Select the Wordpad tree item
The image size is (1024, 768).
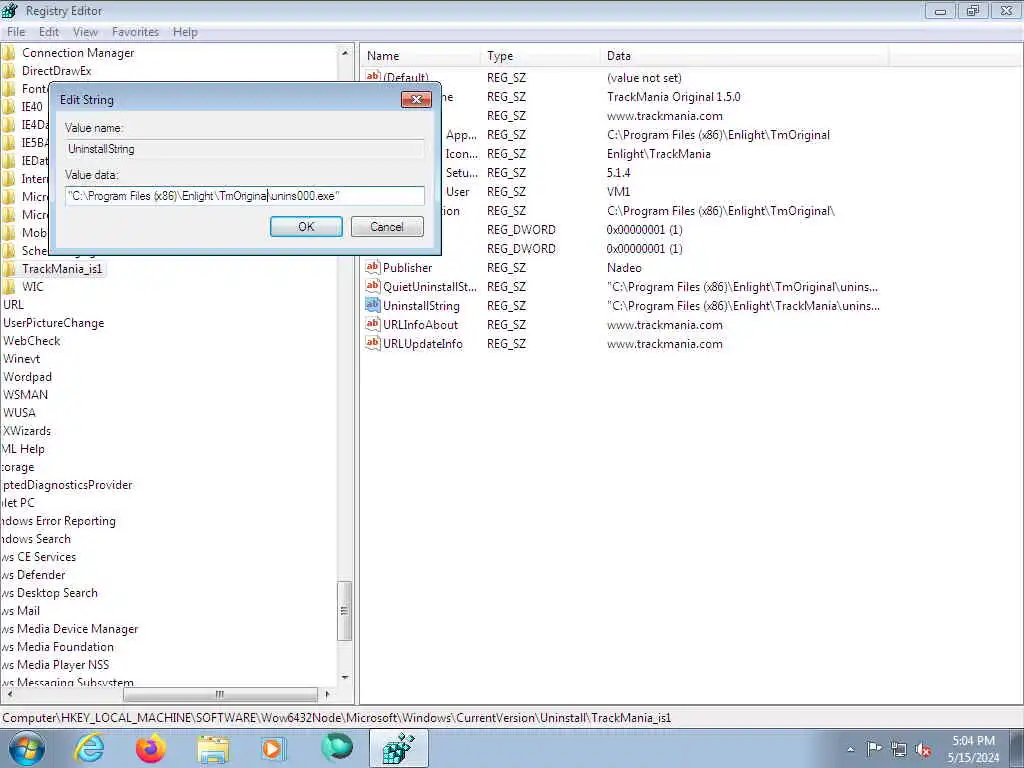27,377
